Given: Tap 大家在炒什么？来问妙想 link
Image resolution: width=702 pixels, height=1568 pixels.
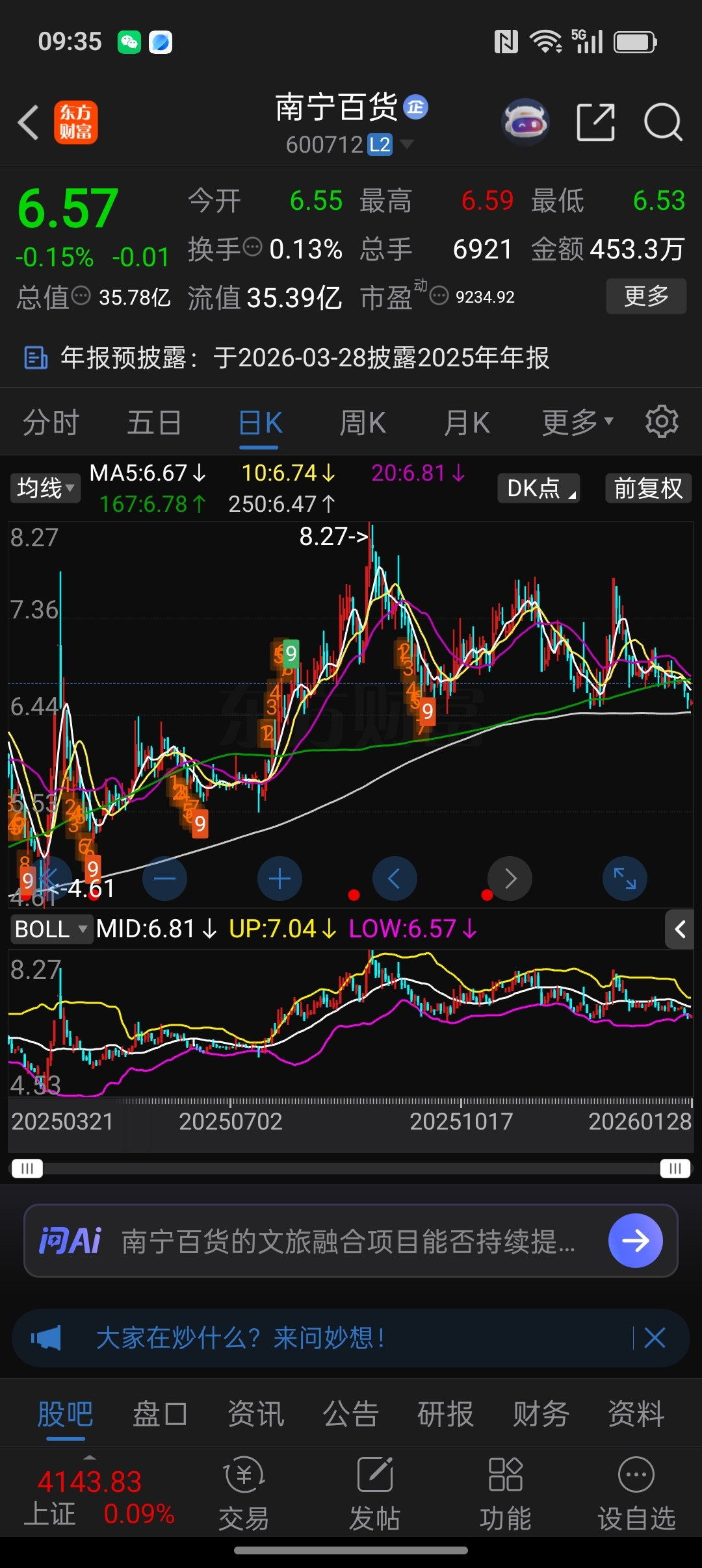Looking at the screenshot, I should (x=240, y=1338).
